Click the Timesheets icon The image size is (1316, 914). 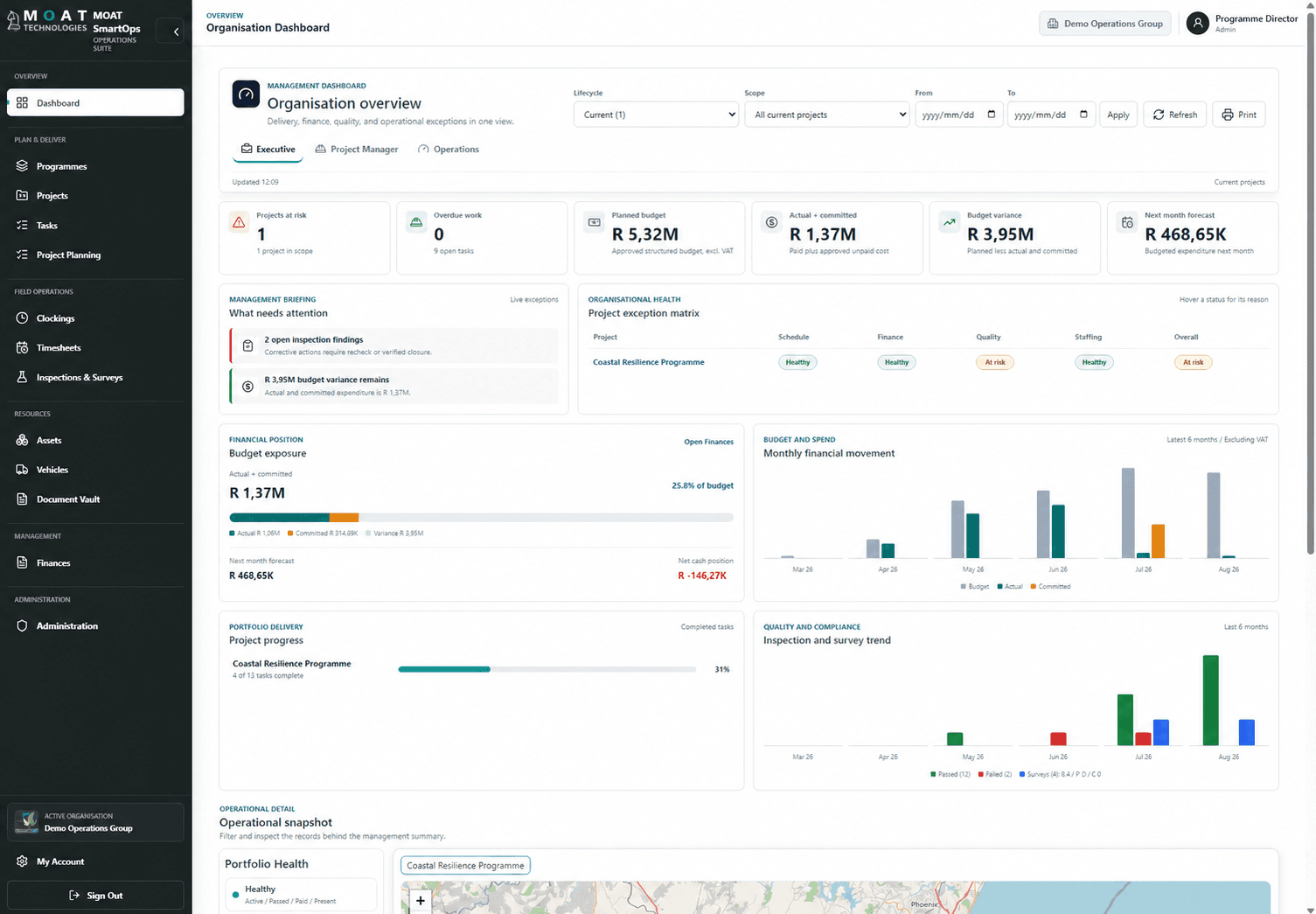[22, 347]
